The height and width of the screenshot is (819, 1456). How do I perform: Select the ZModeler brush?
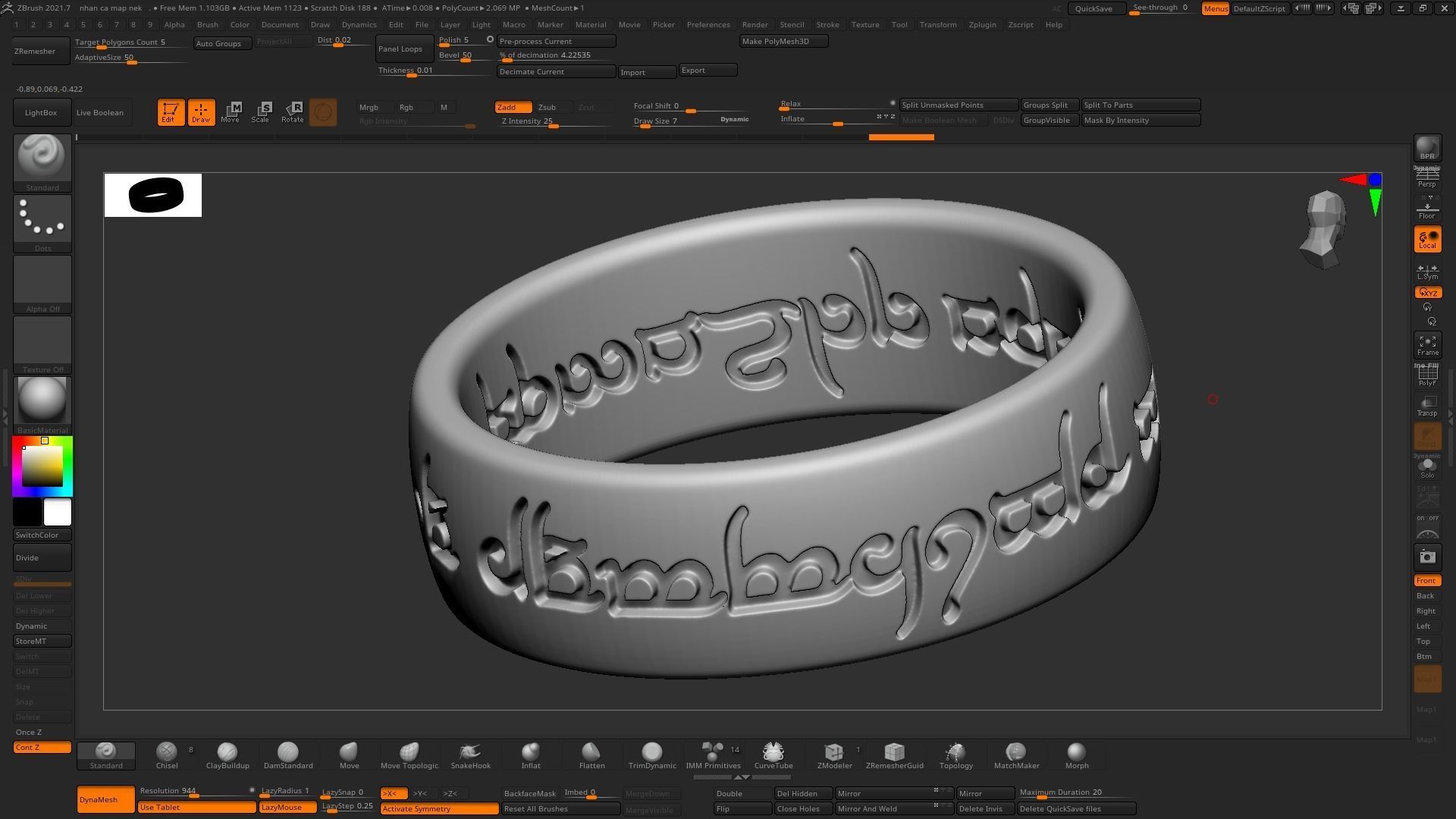(834, 755)
